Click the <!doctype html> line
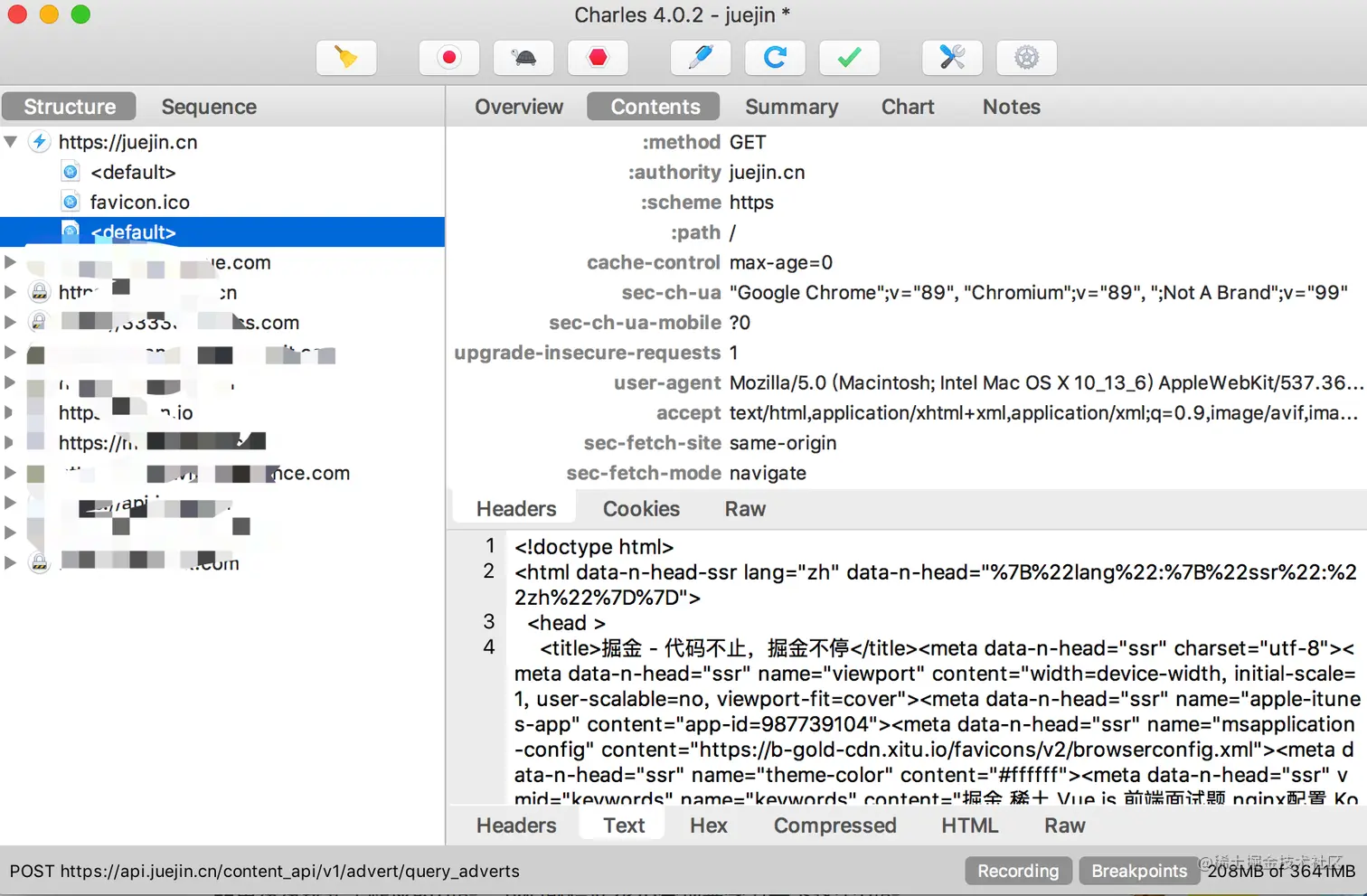The height and width of the screenshot is (896, 1367). (x=594, y=546)
